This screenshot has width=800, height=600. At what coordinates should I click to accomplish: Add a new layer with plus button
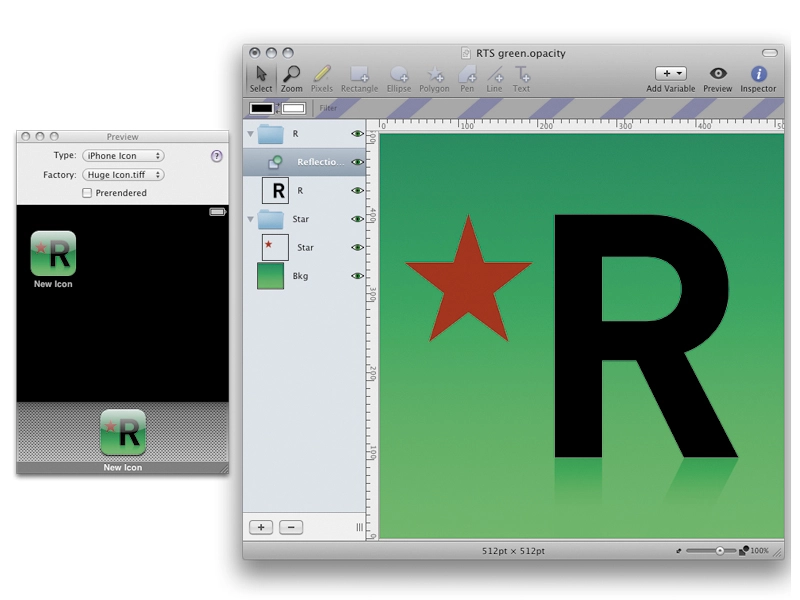[261, 527]
